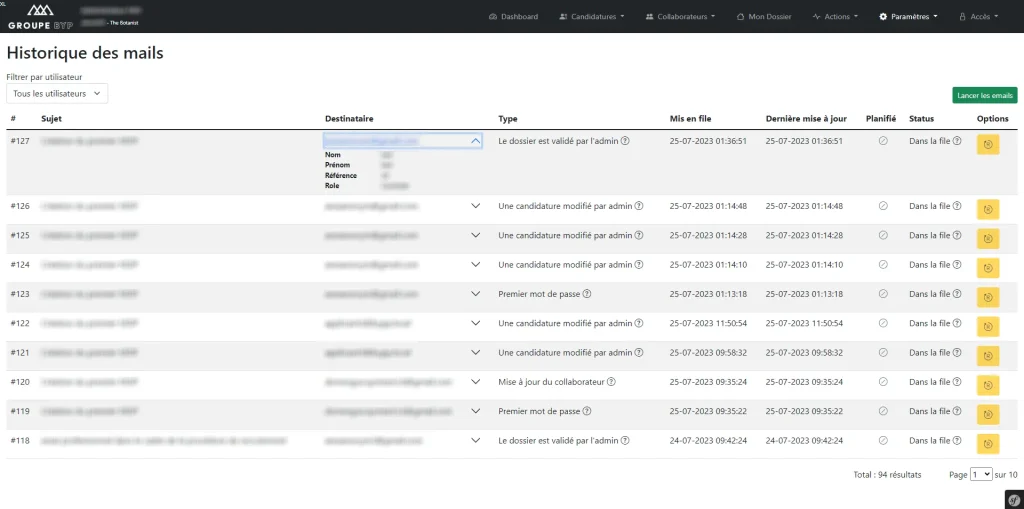The width and height of the screenshot is (1024, 509).
Task: Click help icon next to type in row #126
Action: click(639, 206)
